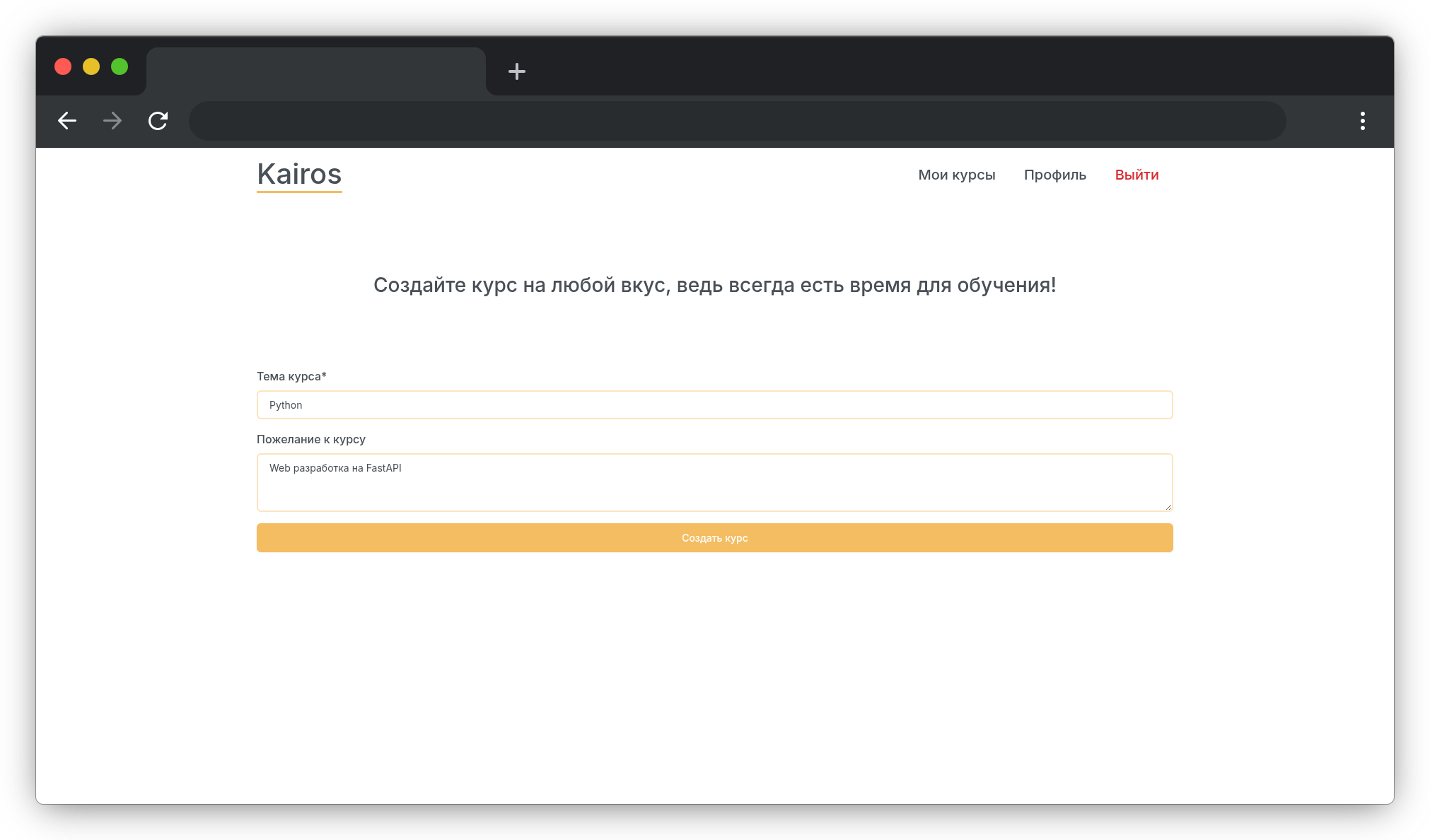Open the Профиль page
Viewport: 1430px width, 840px height.
1054,175
